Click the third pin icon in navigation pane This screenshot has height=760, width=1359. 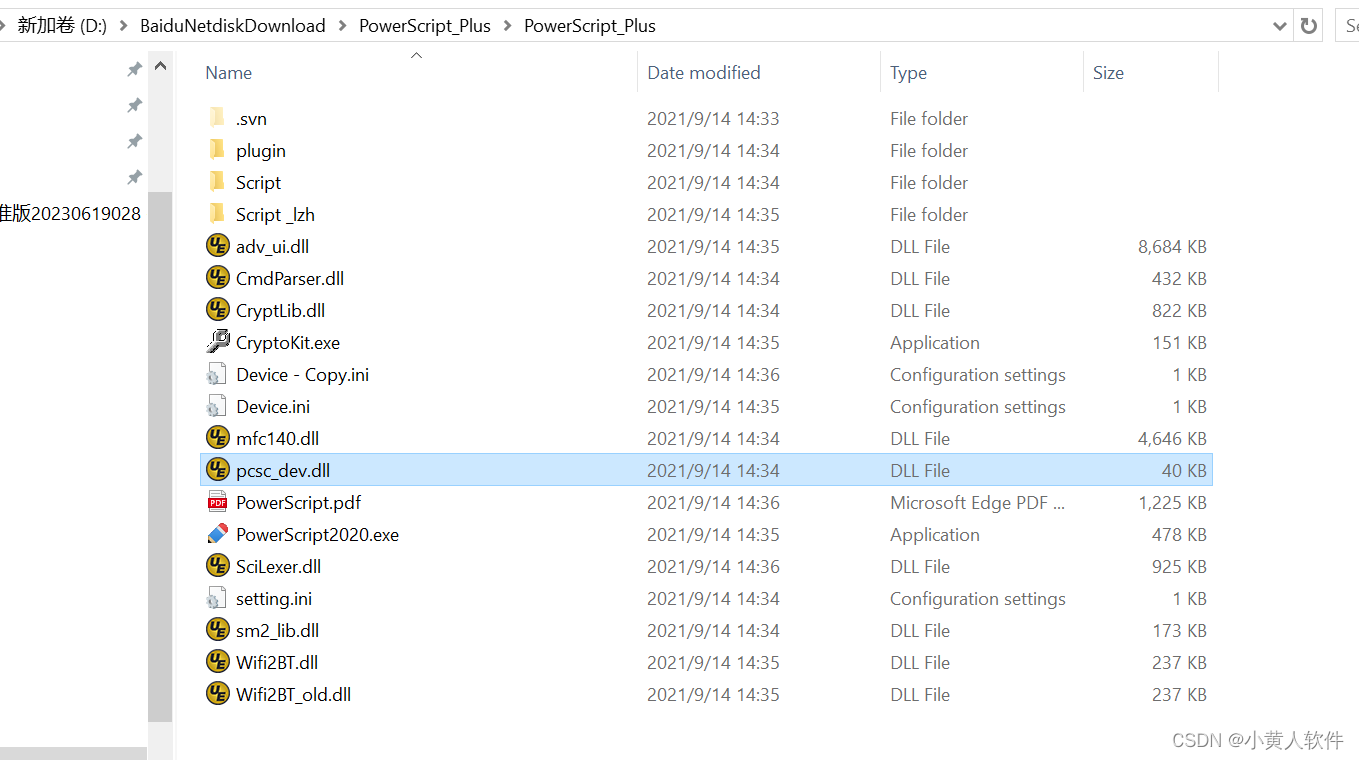(x=134, y=141)
